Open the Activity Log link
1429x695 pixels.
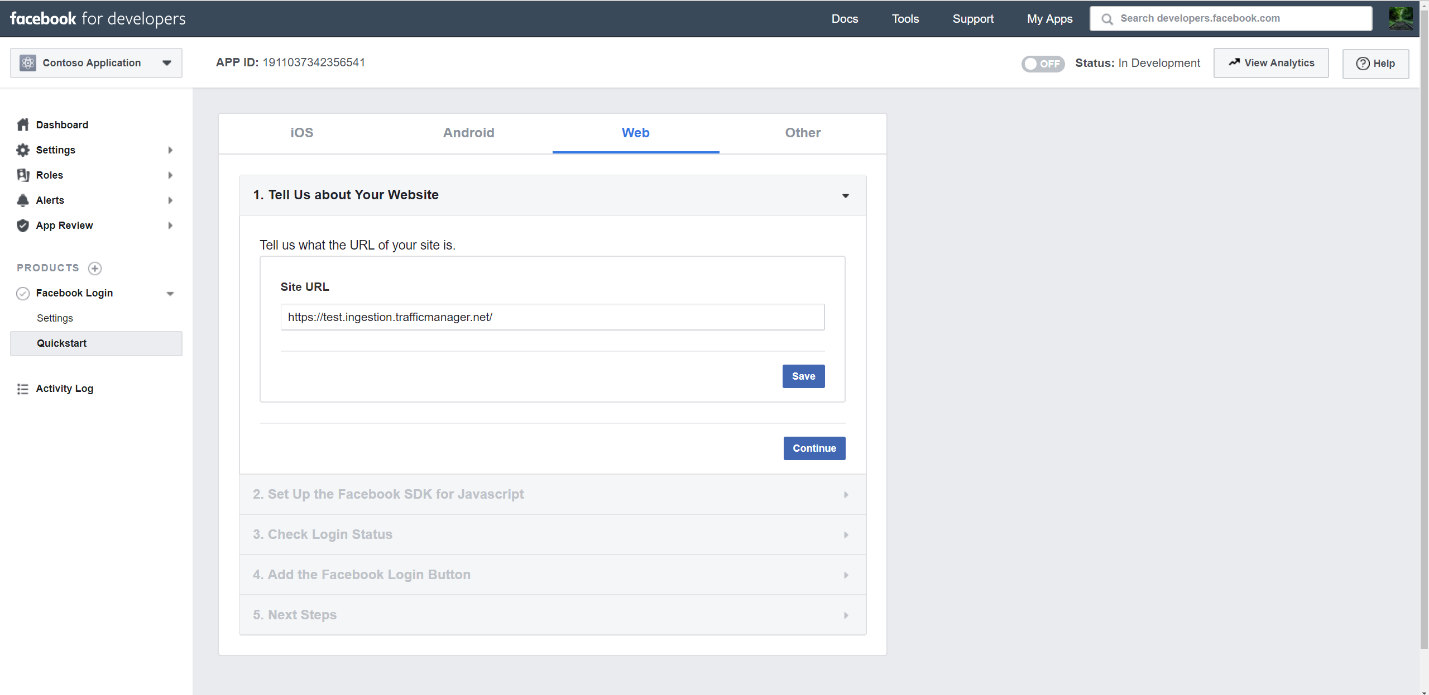65,389
